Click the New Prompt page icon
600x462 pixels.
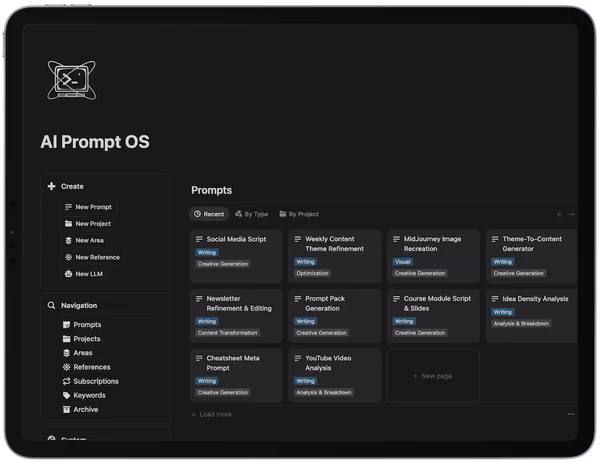[68, 207]
